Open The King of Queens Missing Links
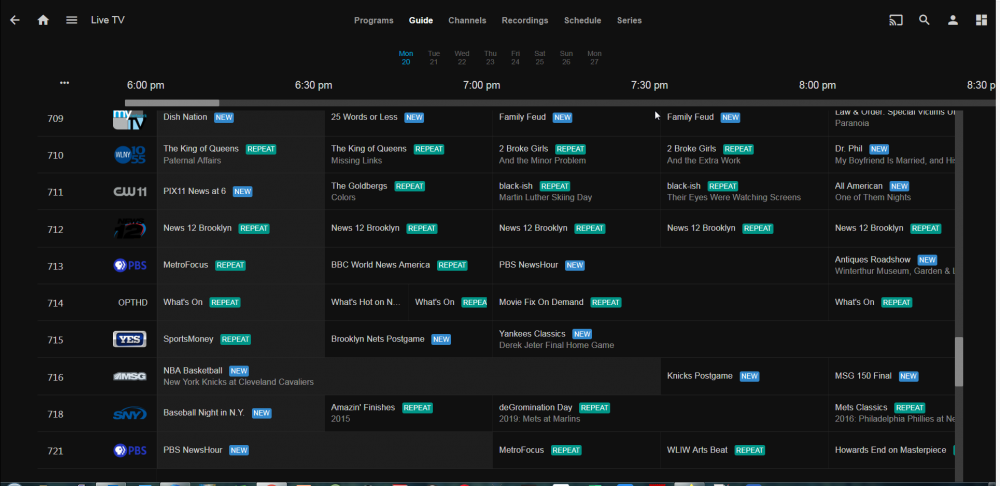Image resolution: width=1000 pixels, height=486 pixels. pos(408,154)
